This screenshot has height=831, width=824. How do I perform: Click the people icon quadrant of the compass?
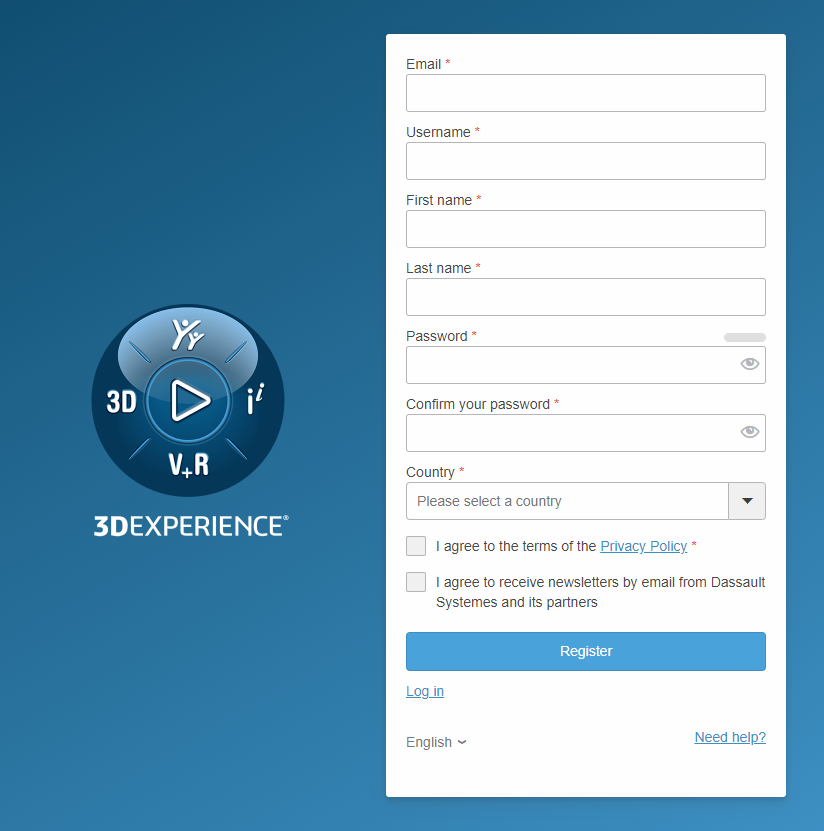coord(188,334)
